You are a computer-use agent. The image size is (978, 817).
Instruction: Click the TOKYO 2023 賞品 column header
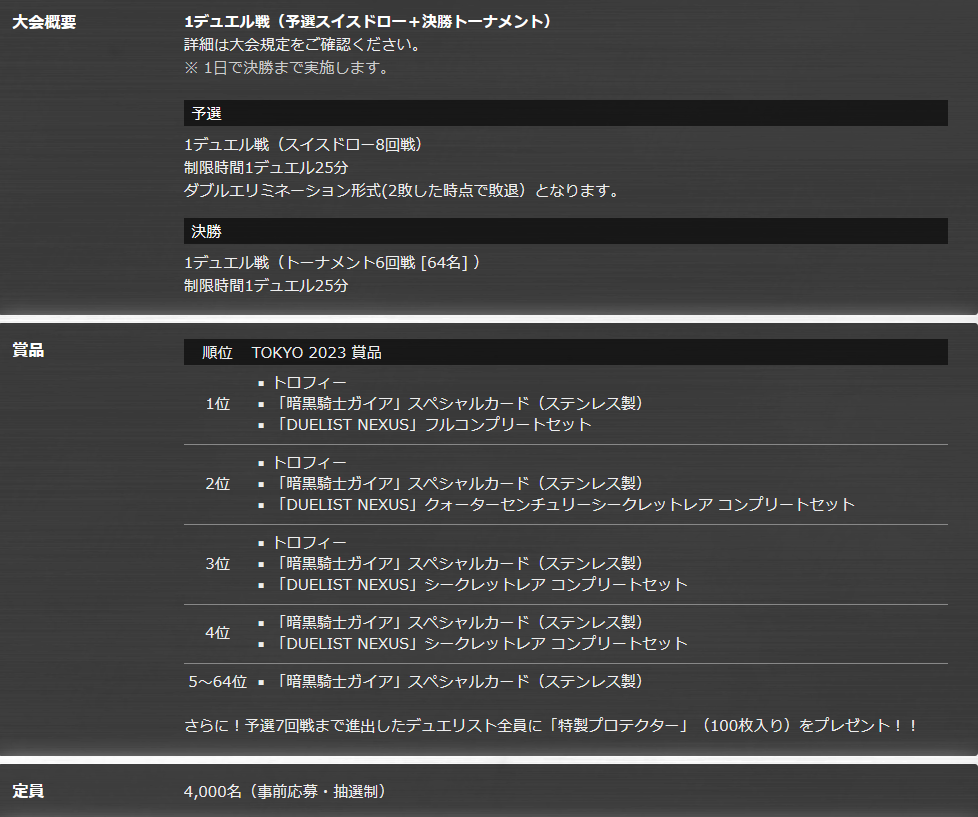tap(317, 352)
